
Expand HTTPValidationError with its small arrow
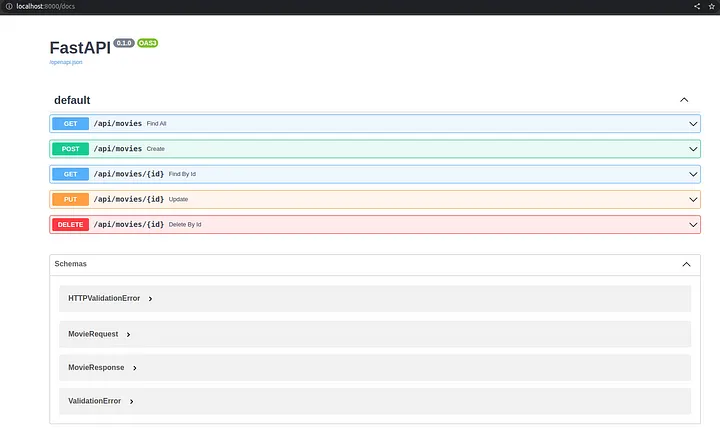tap(150, 299)
